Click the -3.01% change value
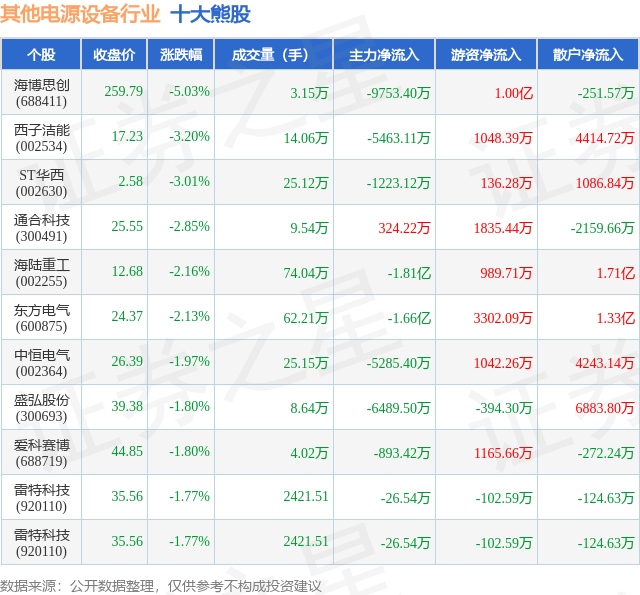640x595 pixels. click(189, 181)
